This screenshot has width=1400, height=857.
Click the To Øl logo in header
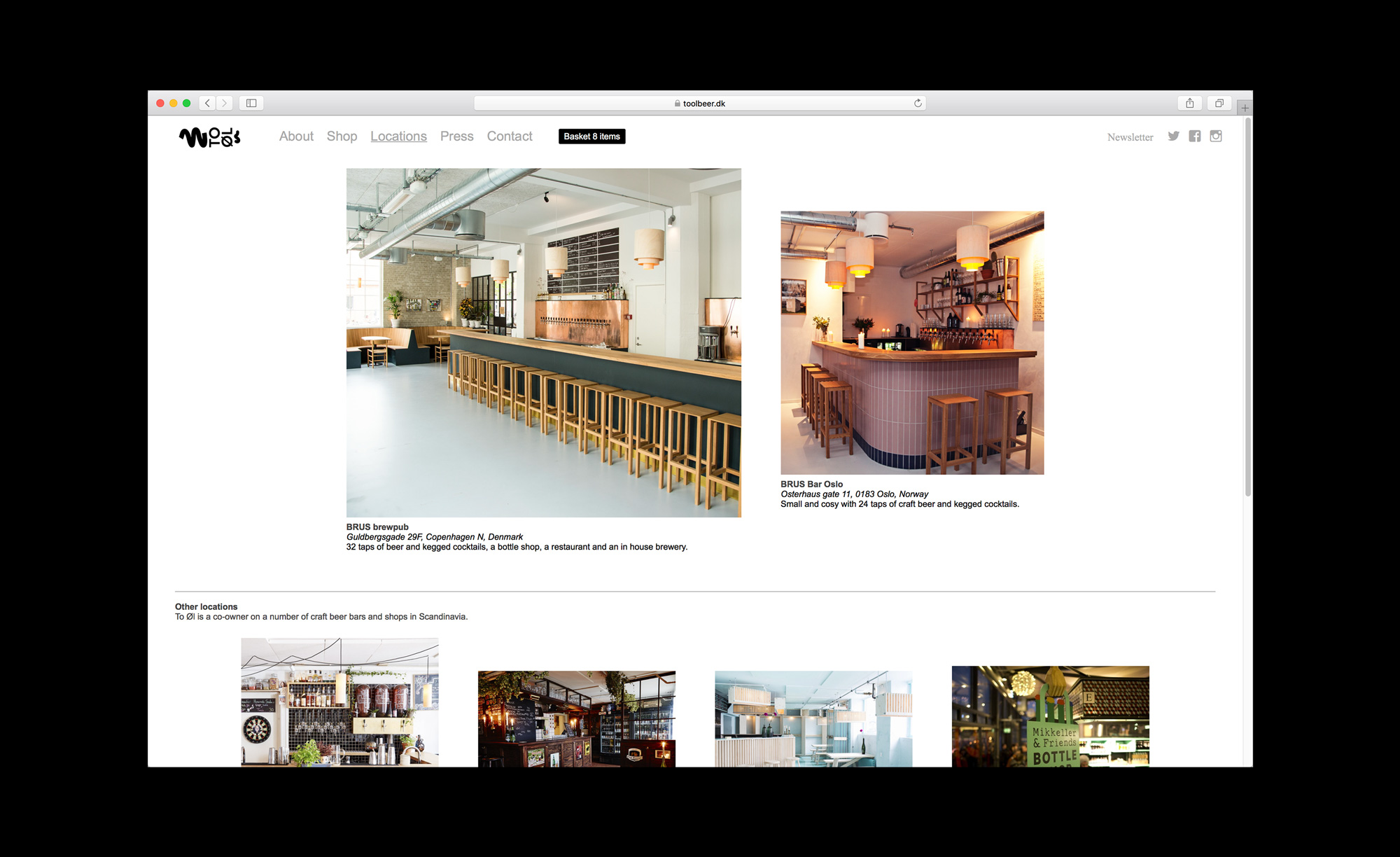coord(210,137)
